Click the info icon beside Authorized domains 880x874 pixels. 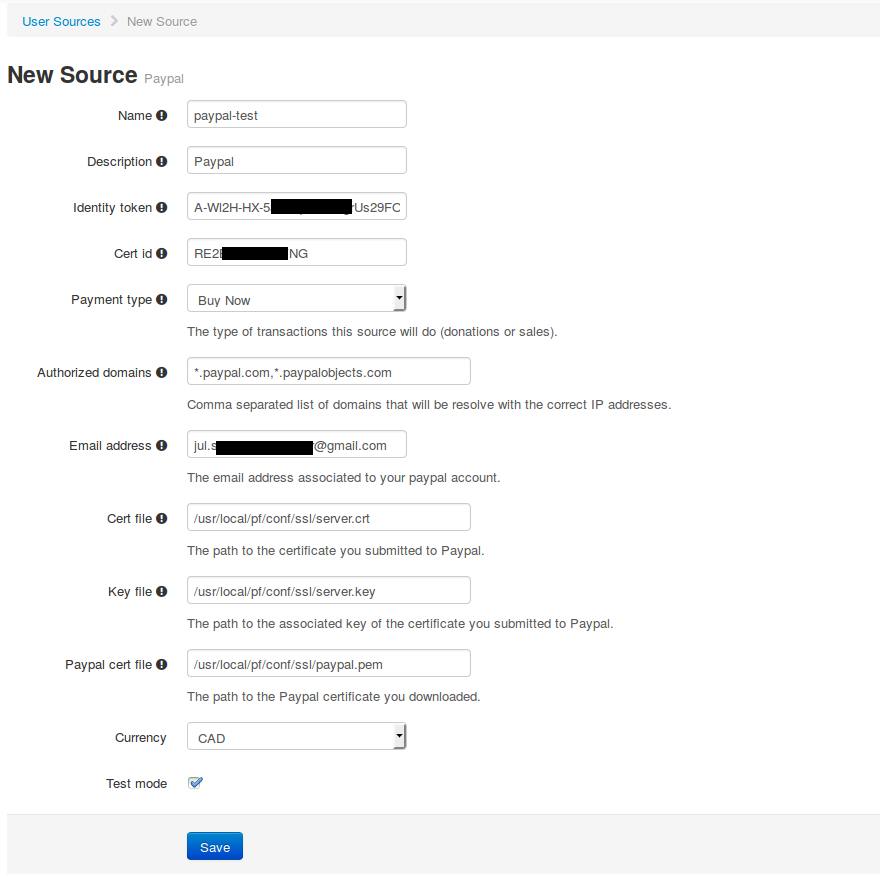[162, 372]
